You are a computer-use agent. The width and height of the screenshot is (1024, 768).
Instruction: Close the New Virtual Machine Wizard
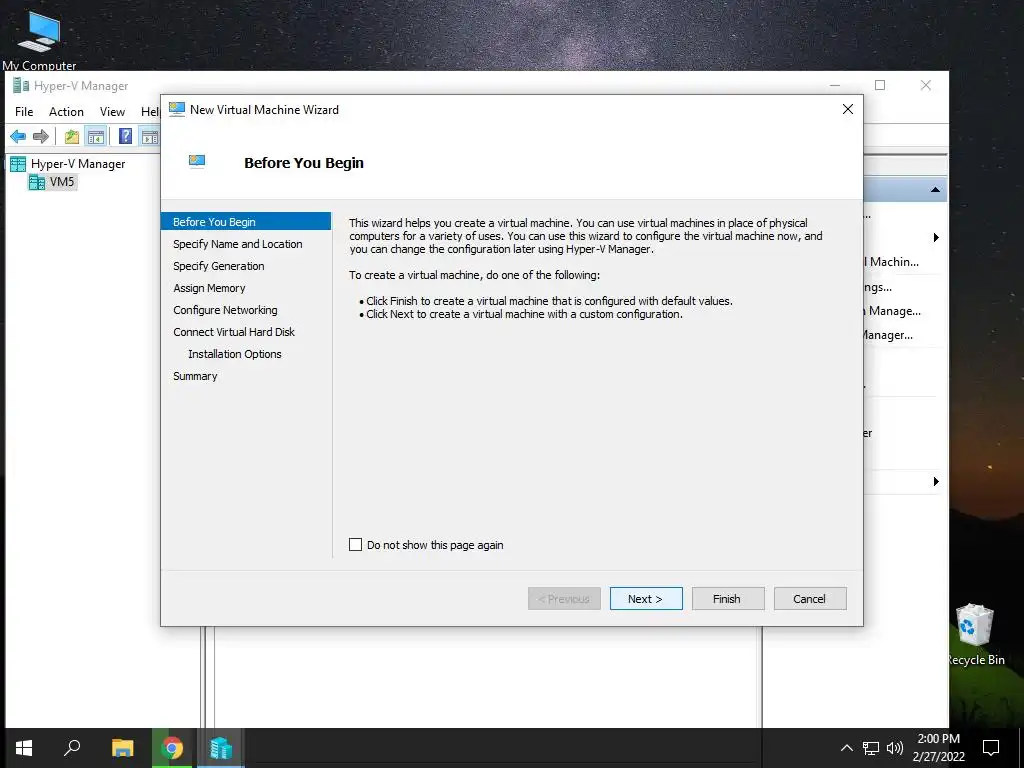848,109
